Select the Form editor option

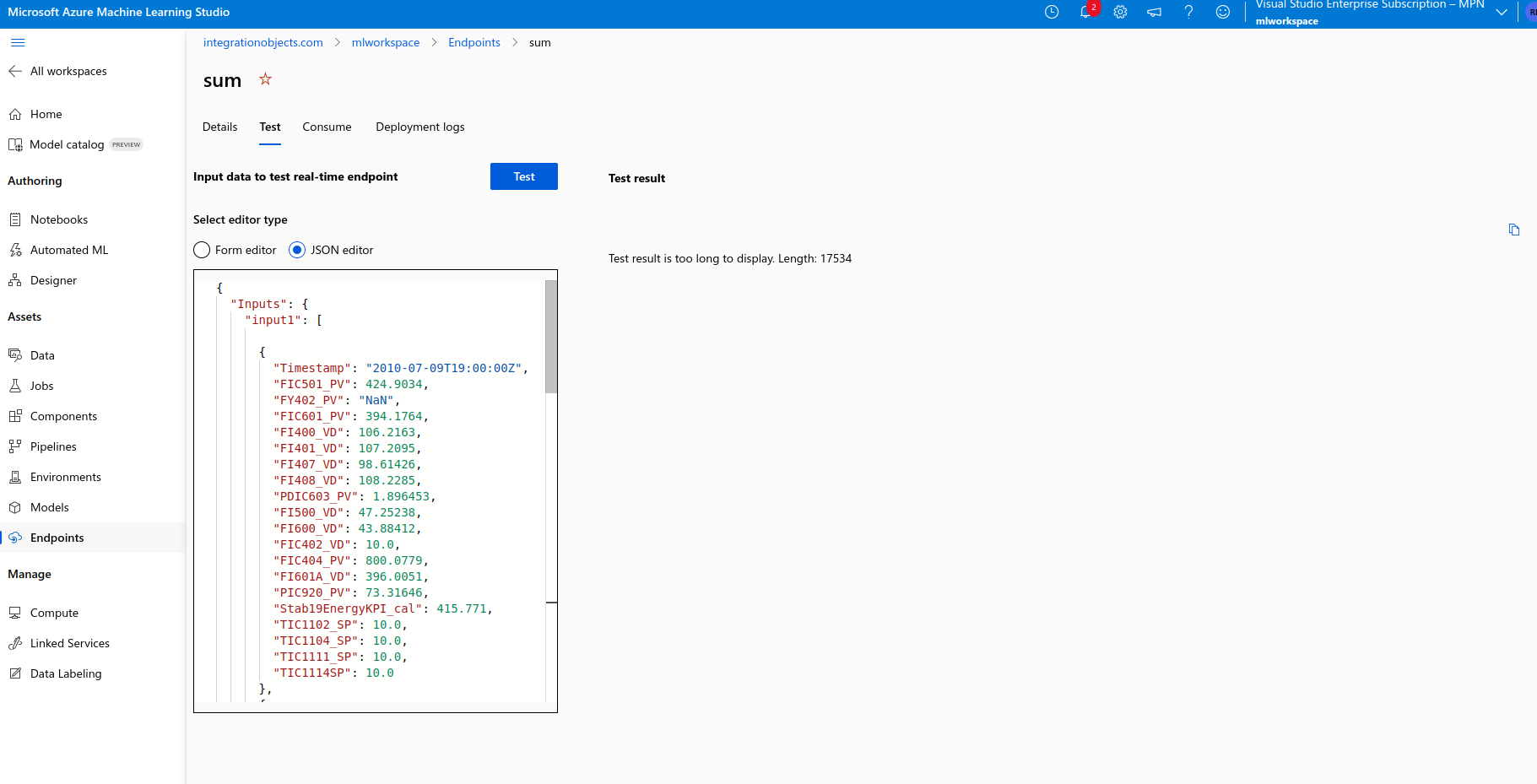[202, 250]
